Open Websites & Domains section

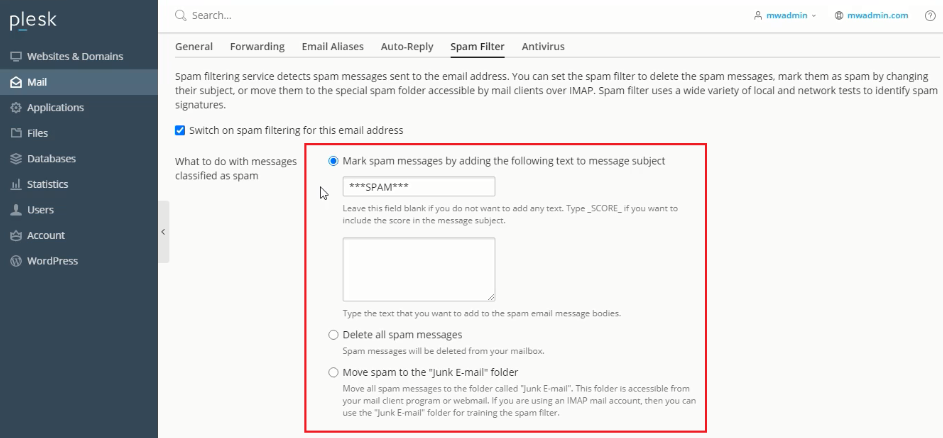[x=79, y=57]
